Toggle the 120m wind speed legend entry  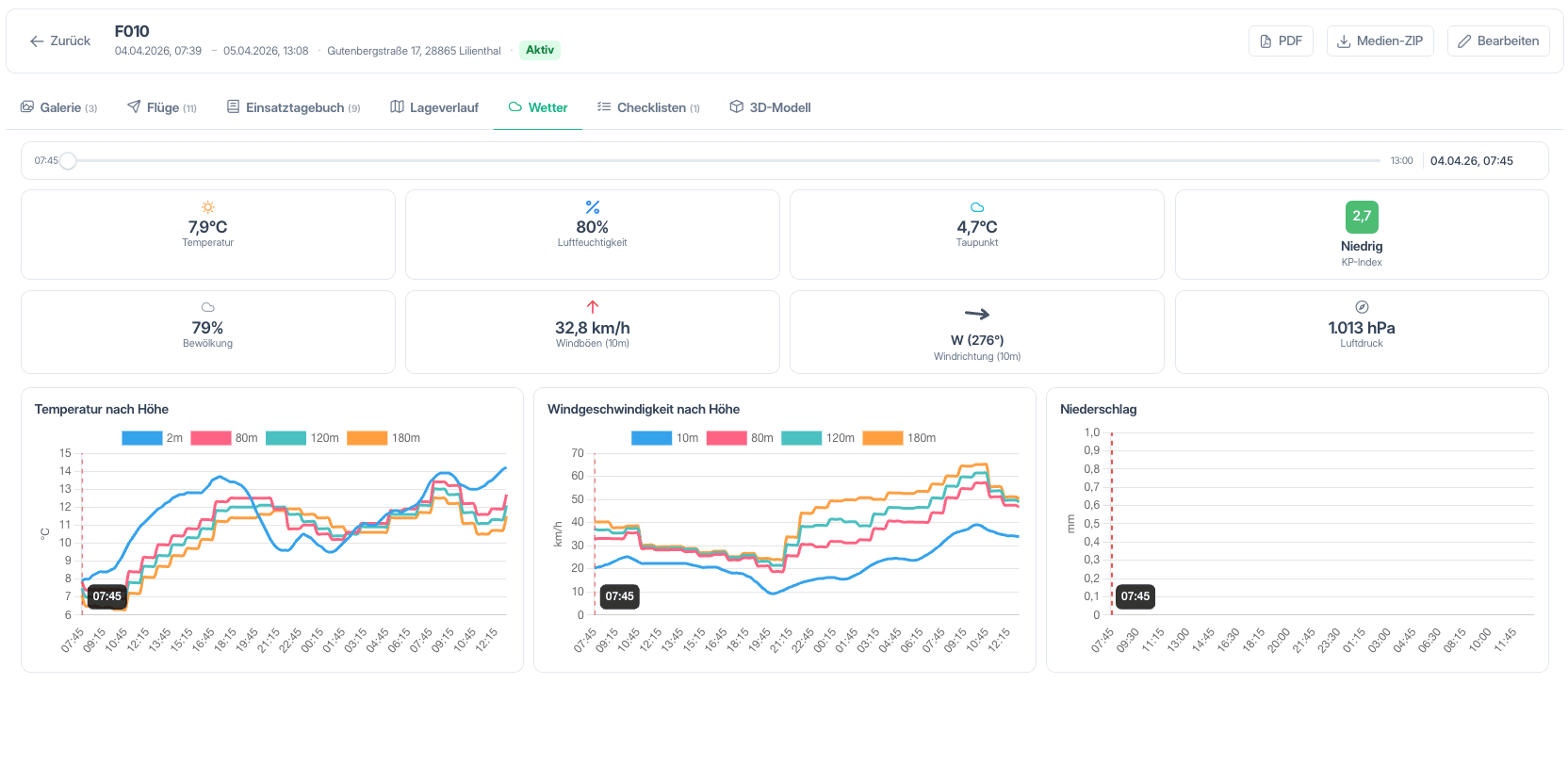tap(818, 438)
